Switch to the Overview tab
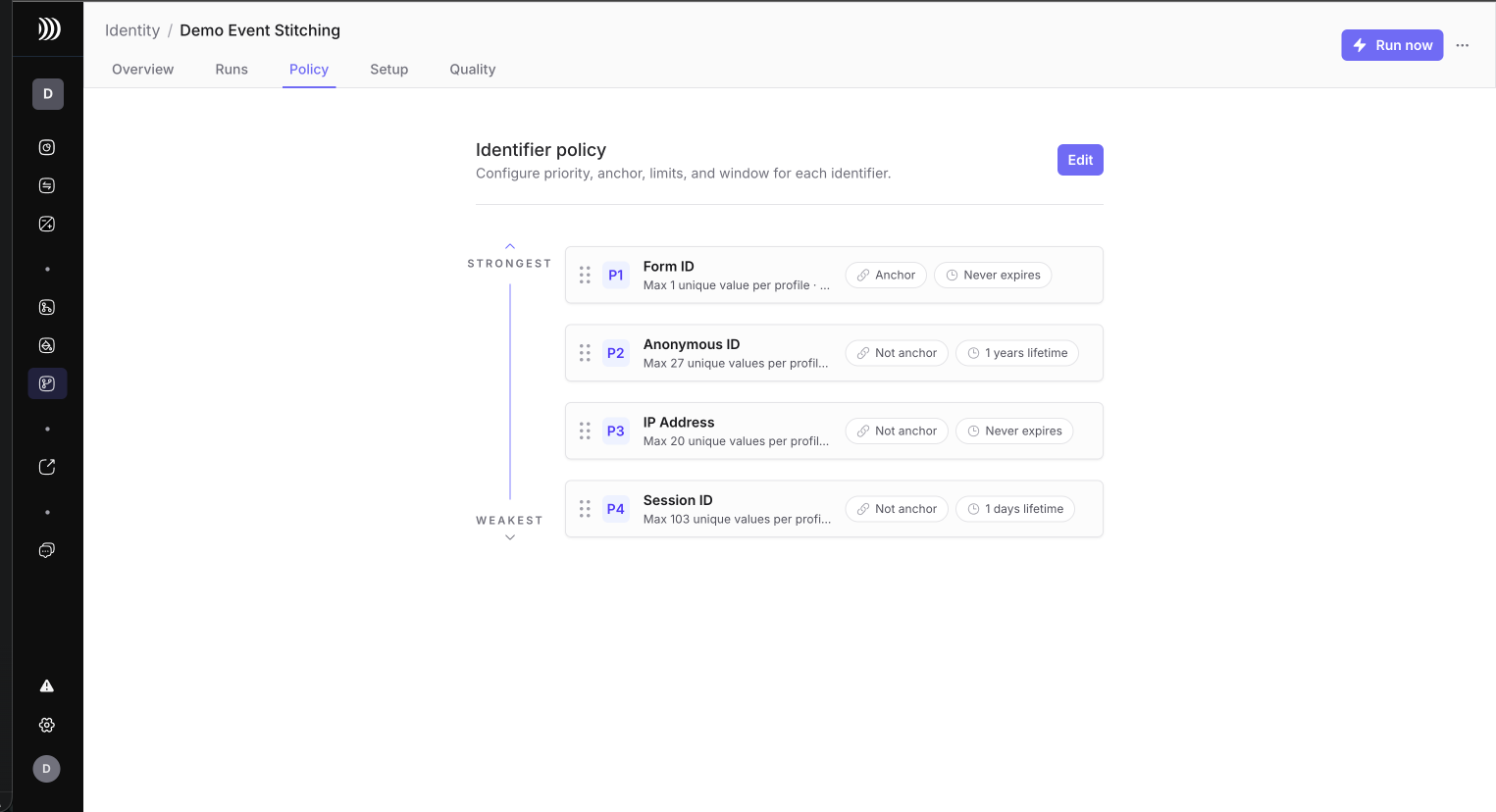1496x812 pixels. pos(143,70)
